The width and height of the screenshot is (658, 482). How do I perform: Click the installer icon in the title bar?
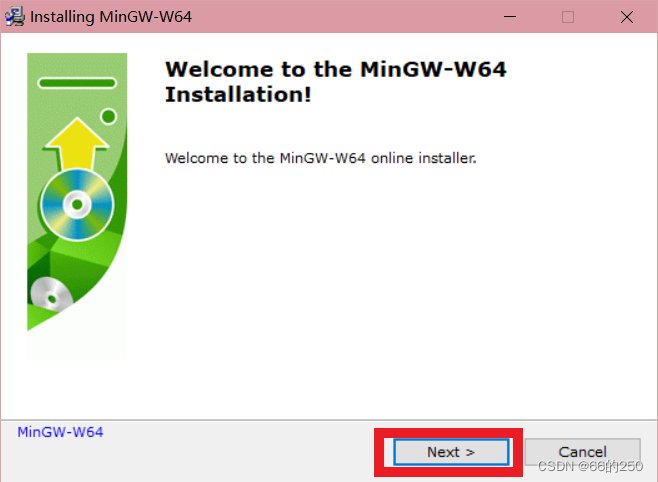(x=15, y=17)
